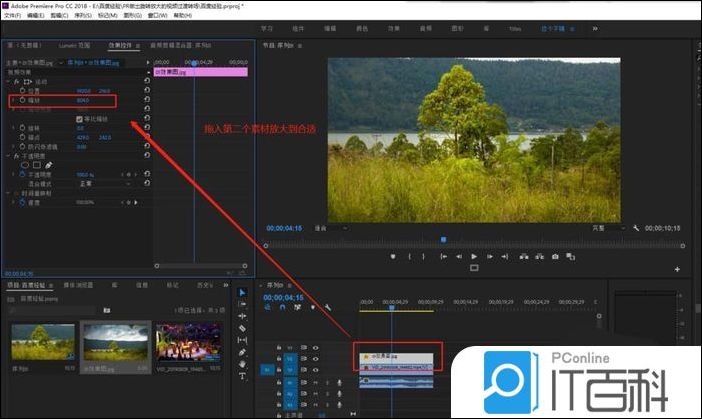Image resolution: width=702 pixels, height=419 pixels.
Task: Open the Sequence menu
Action: pyautogui.click(x=83, y=15)
